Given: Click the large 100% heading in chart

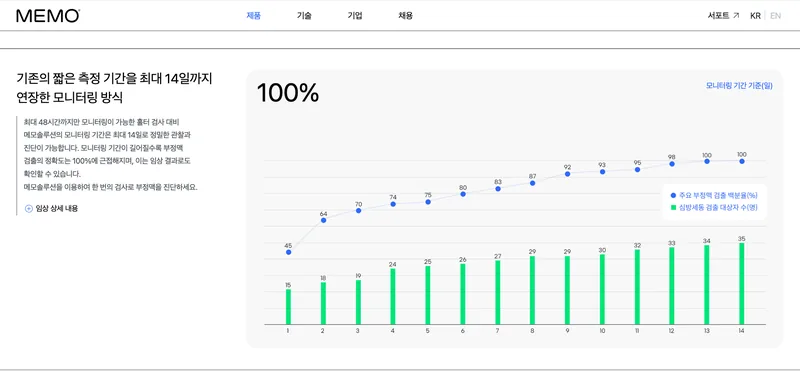Looking at the screenshot, I should (x=288, y=93).
